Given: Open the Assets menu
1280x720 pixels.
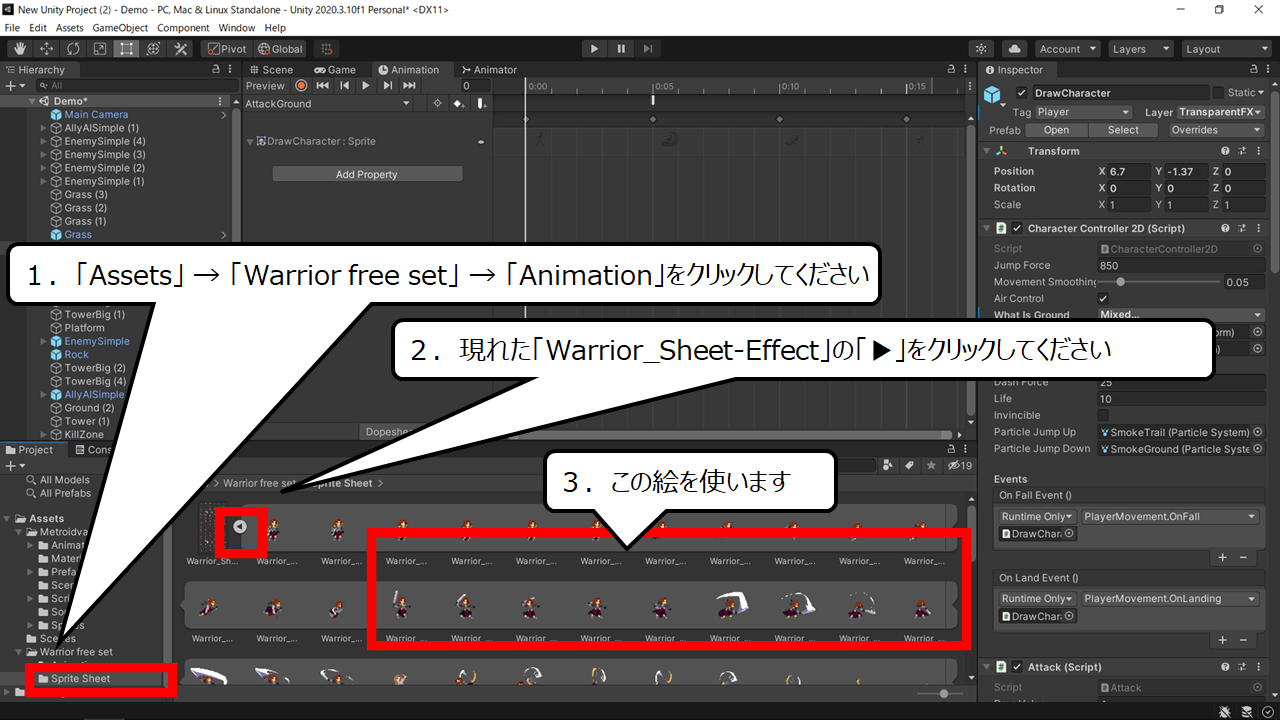Looking at the screenshot, I should (70, 28).
